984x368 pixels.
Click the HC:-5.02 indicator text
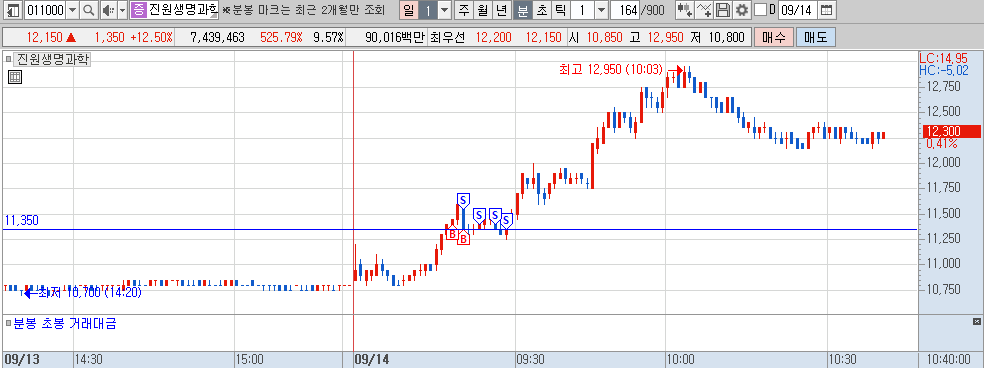click(x=944, y=70)
